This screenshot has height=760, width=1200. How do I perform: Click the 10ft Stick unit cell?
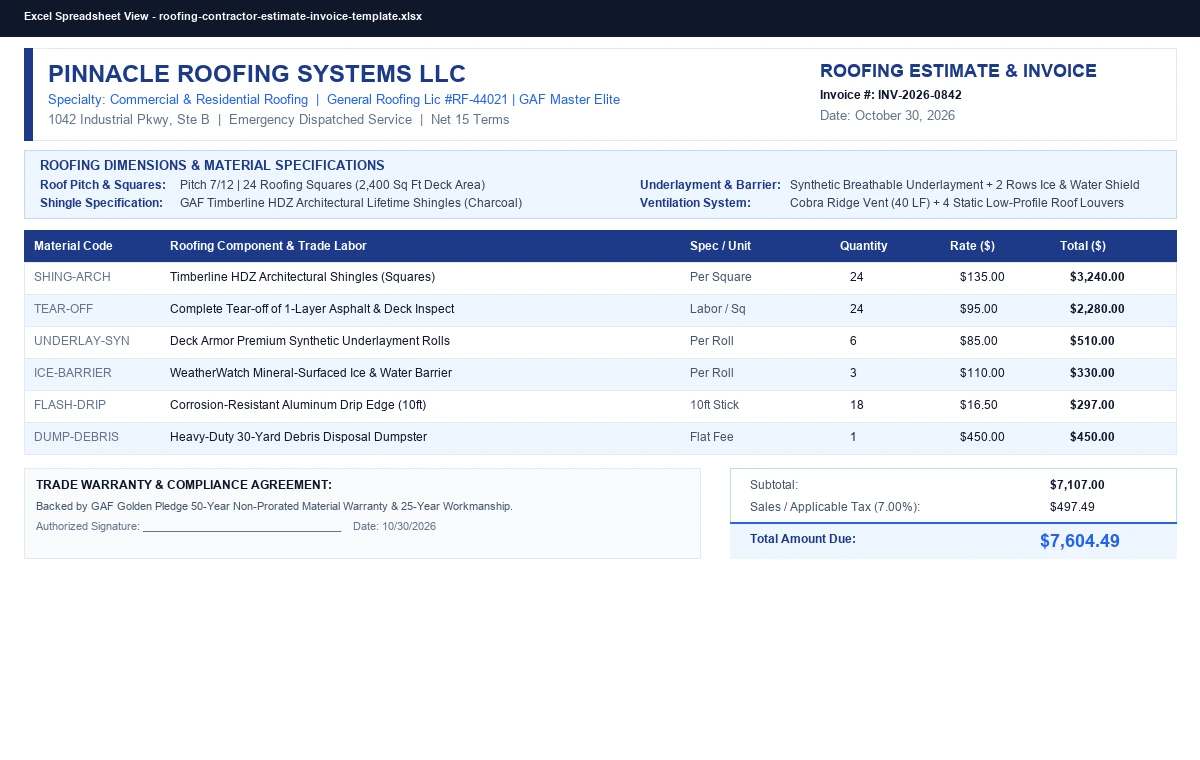pos(715,405)
